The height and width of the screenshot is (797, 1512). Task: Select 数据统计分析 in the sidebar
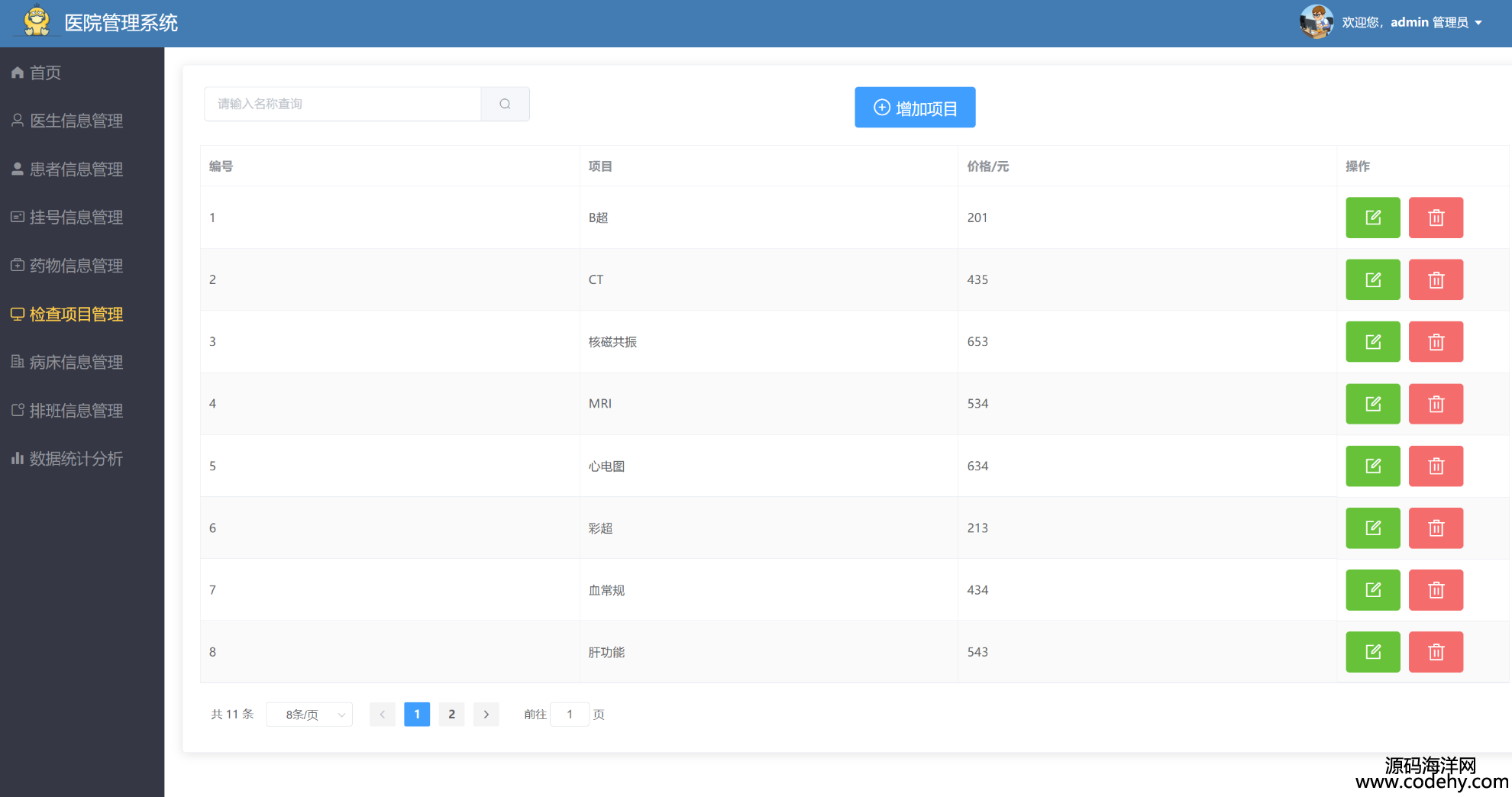pos(76,459)
